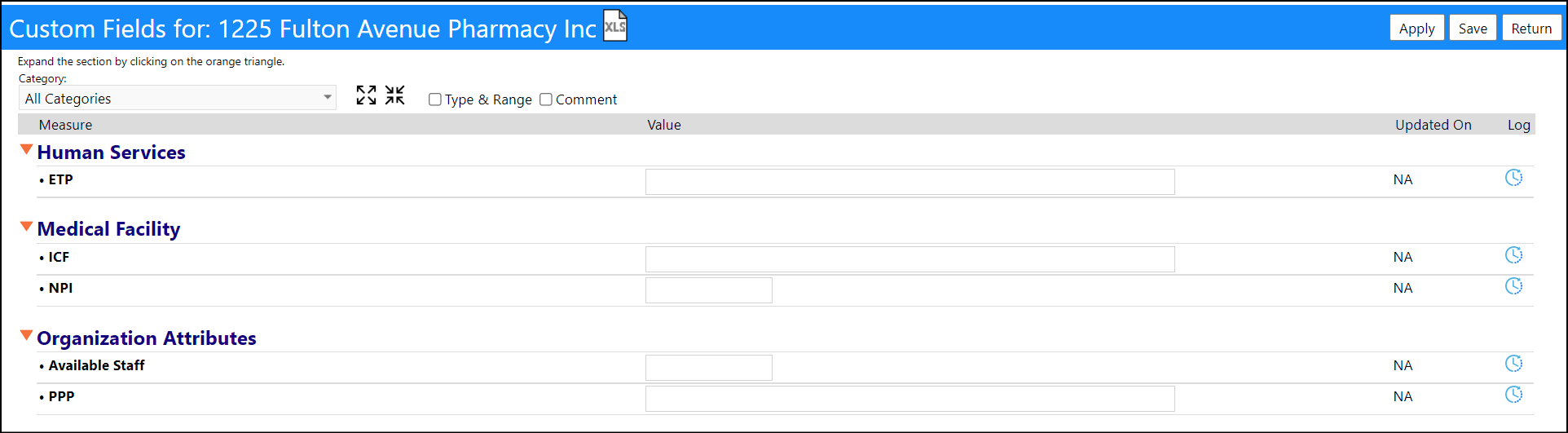Click the collapse all sections icon
The width and height of the screenshot is (1568, 433).
[395, 95]
